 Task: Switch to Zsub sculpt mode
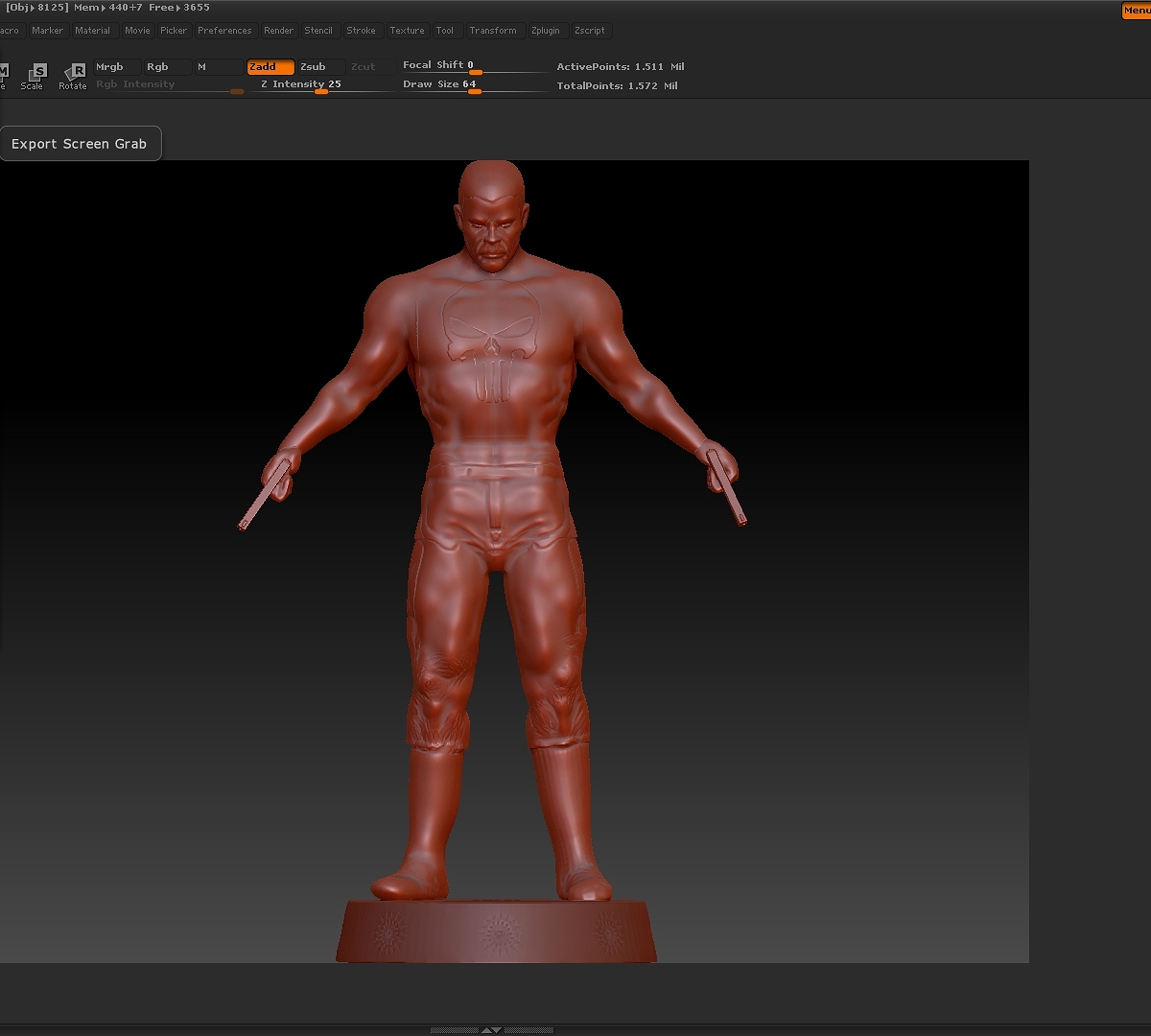(320, 67)
